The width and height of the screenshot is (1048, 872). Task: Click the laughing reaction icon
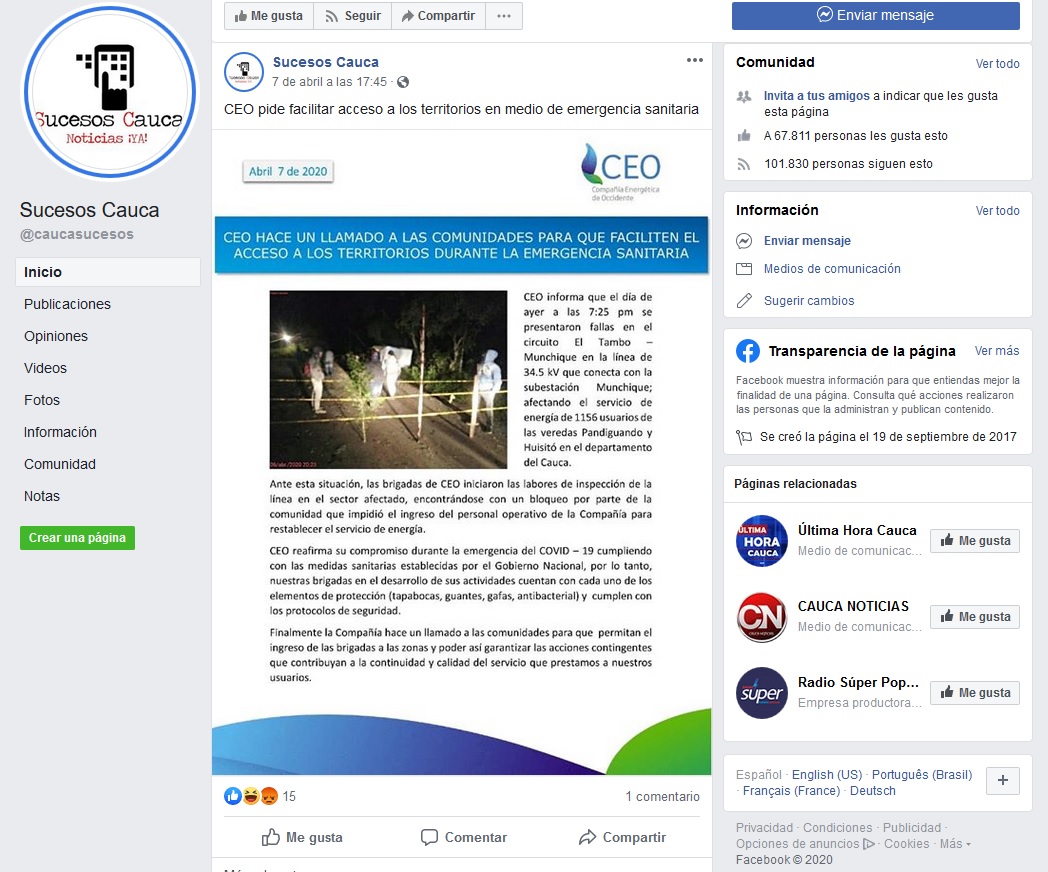coord(251,796)
